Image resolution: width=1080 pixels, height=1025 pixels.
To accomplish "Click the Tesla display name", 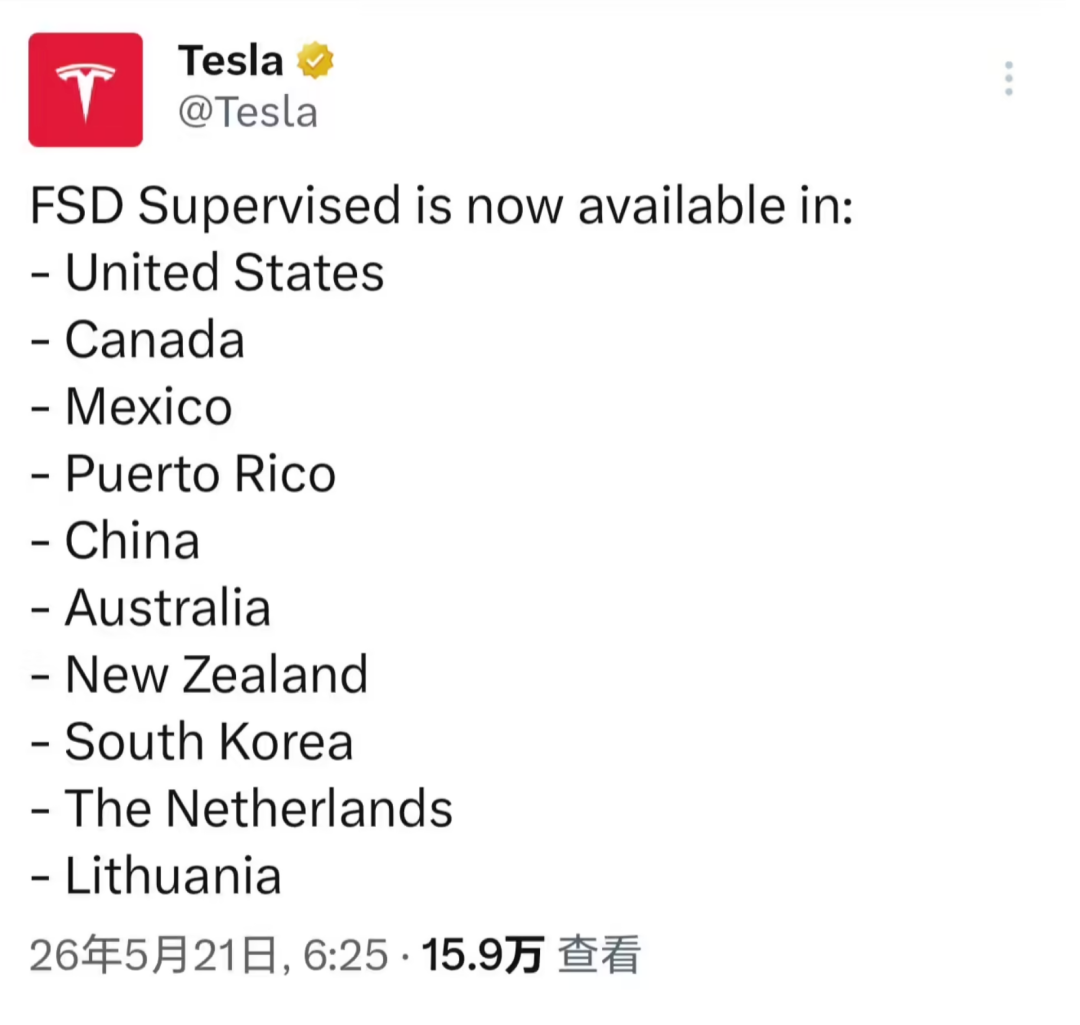I will 231,61.
